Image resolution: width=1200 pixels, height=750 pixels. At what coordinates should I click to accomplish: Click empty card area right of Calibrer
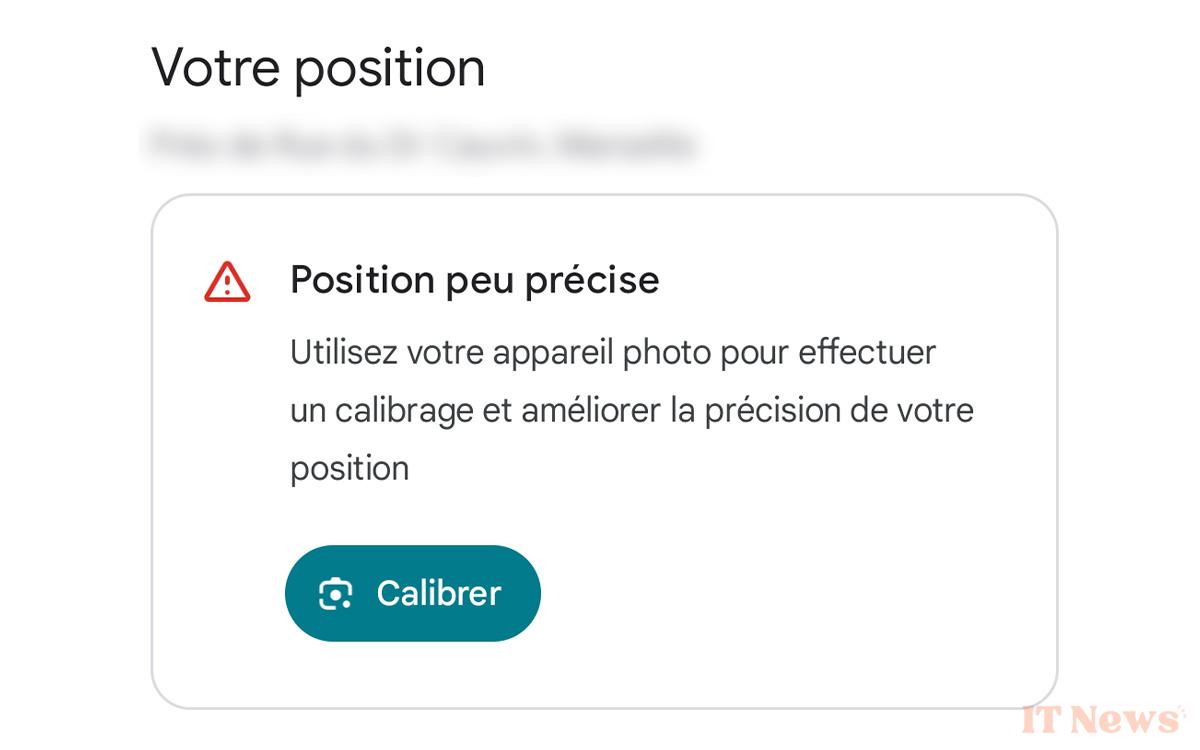coord(790,593)
